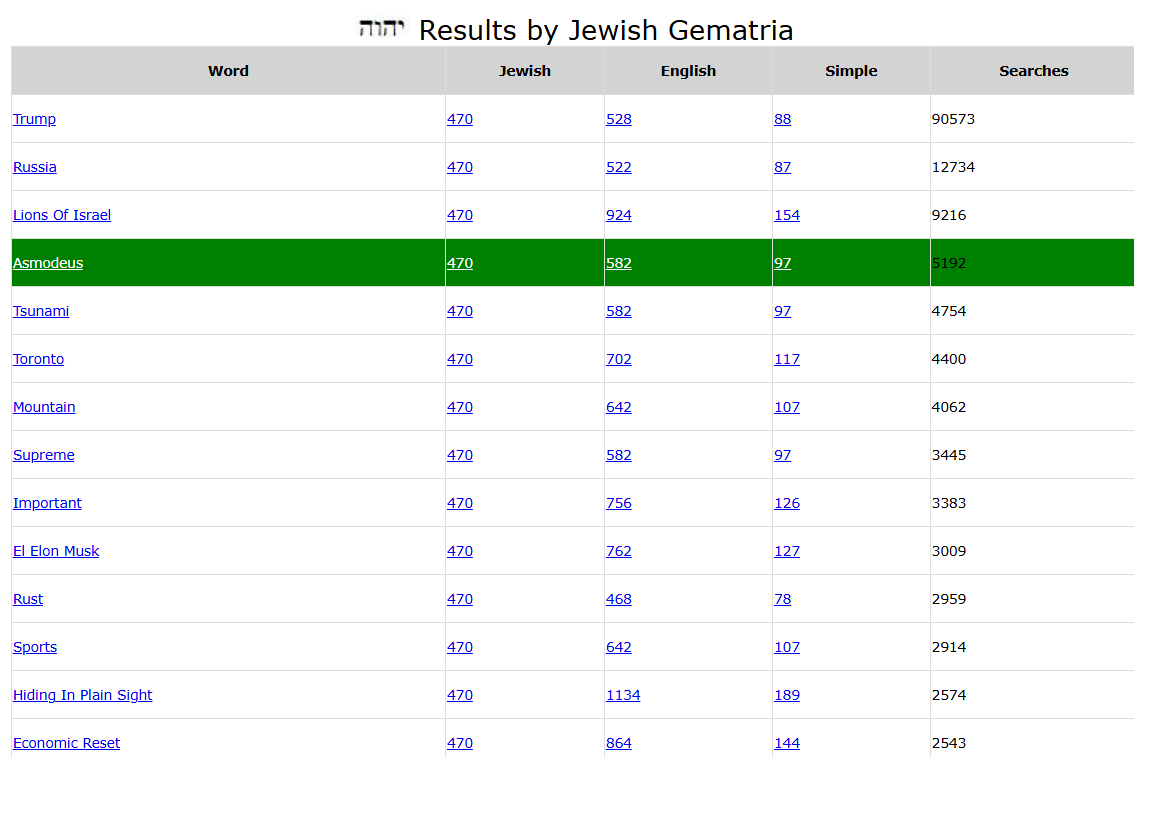The image size is (1160, 820).
Task: Click English value 762 for El Elon Musk
Action: click(x=619, y=551)
